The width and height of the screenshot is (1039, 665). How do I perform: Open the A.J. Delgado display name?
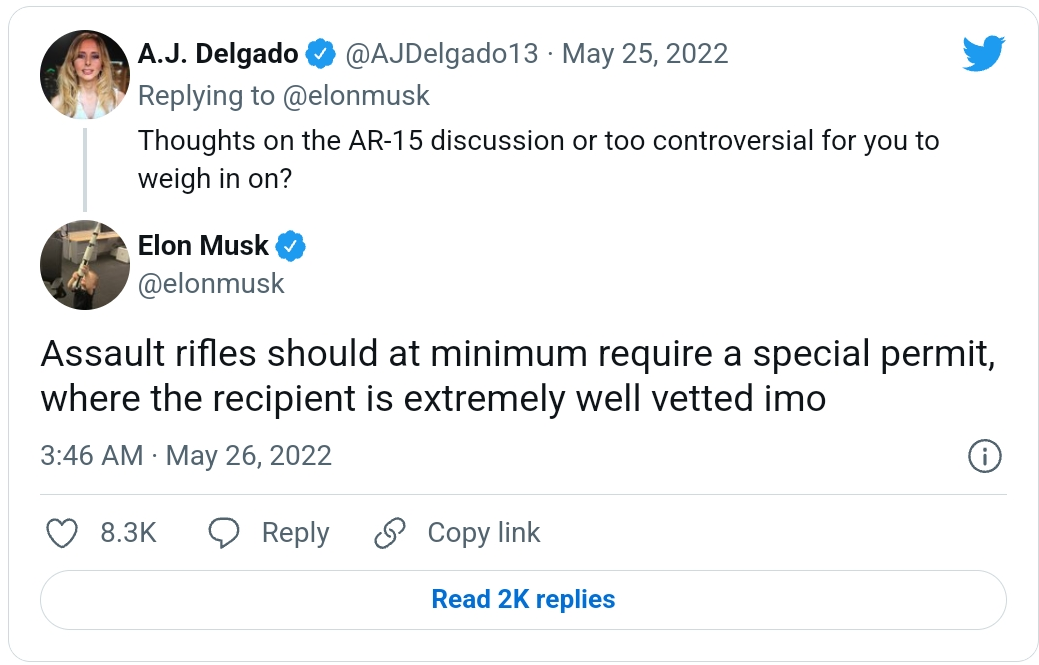(x=218, y=53)
